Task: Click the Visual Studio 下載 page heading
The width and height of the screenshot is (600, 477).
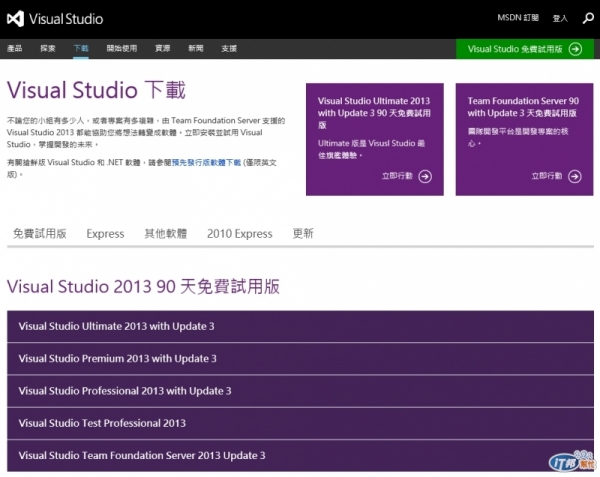Action: coord(96,90)
